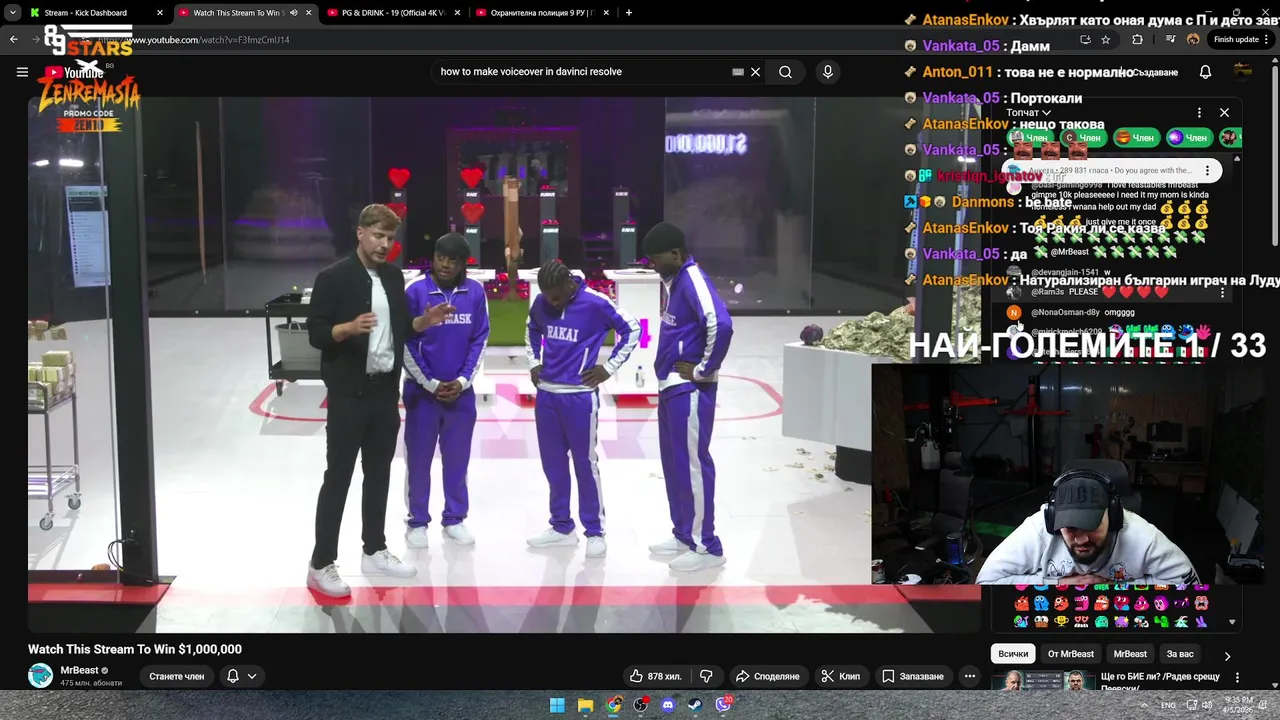Clear the YouTube search query with X
This screenshot has width=1280, height=720.
pyautogui.click(x=756, y=72)
